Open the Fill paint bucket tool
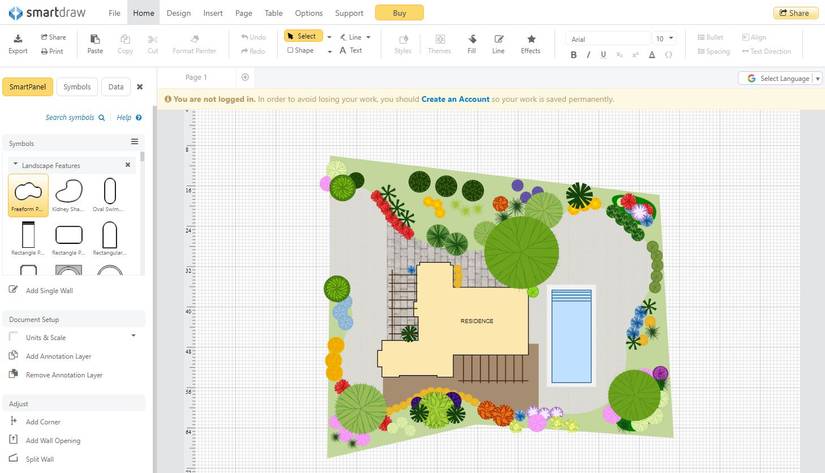The width and height of the screenshot is (825, 473). pos(471,39)
